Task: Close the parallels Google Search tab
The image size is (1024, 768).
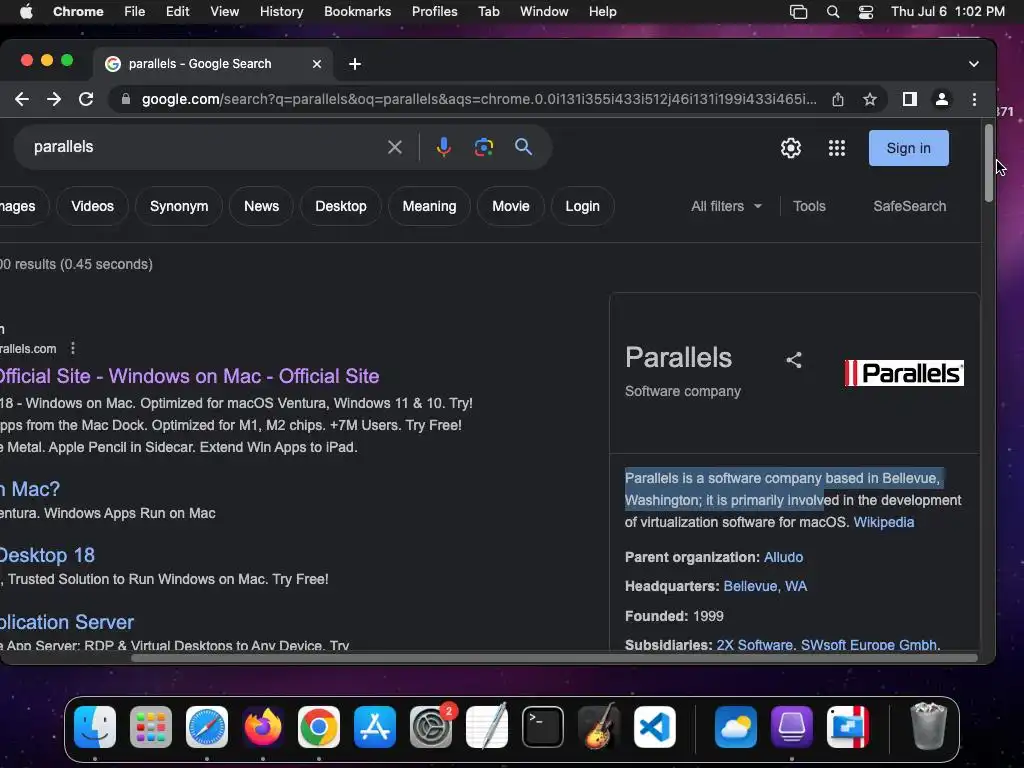Action: pos(317,64)
